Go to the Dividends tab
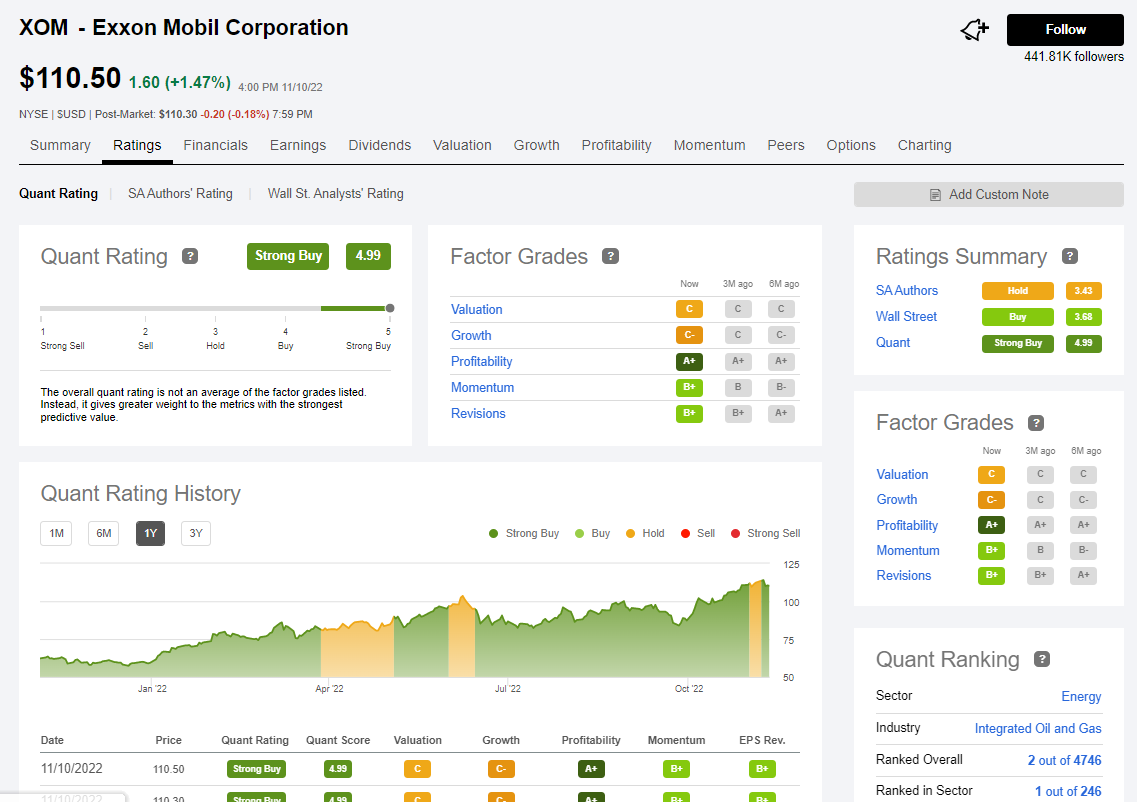The height and width of the screenshot is (802, 1137). [379, 145]
